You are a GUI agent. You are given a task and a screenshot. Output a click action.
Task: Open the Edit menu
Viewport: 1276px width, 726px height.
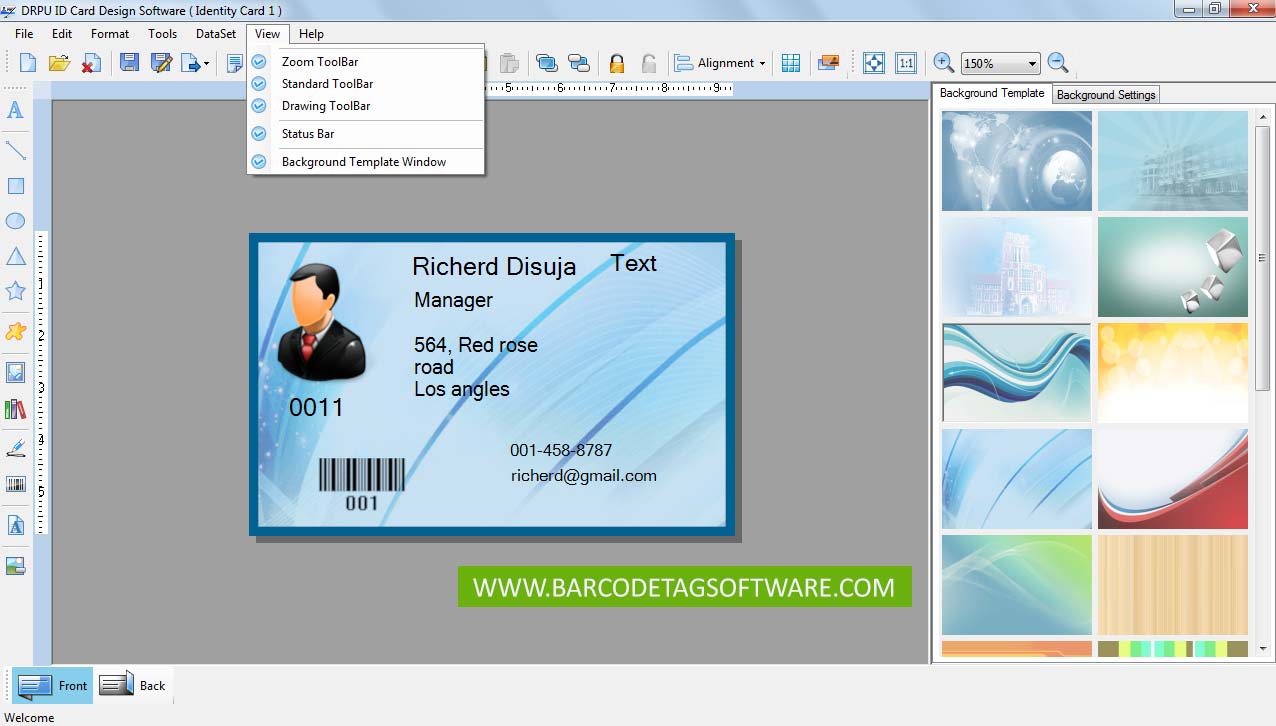click(x=62, y=34)
